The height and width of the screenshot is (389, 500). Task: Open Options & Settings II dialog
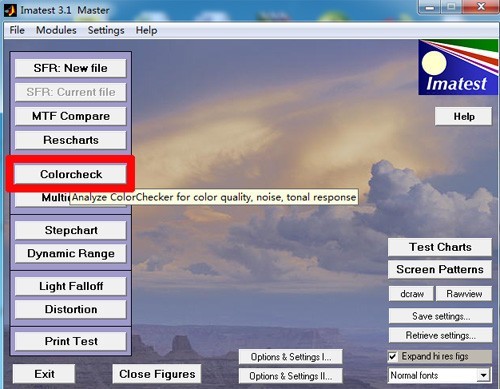[291, 376]
